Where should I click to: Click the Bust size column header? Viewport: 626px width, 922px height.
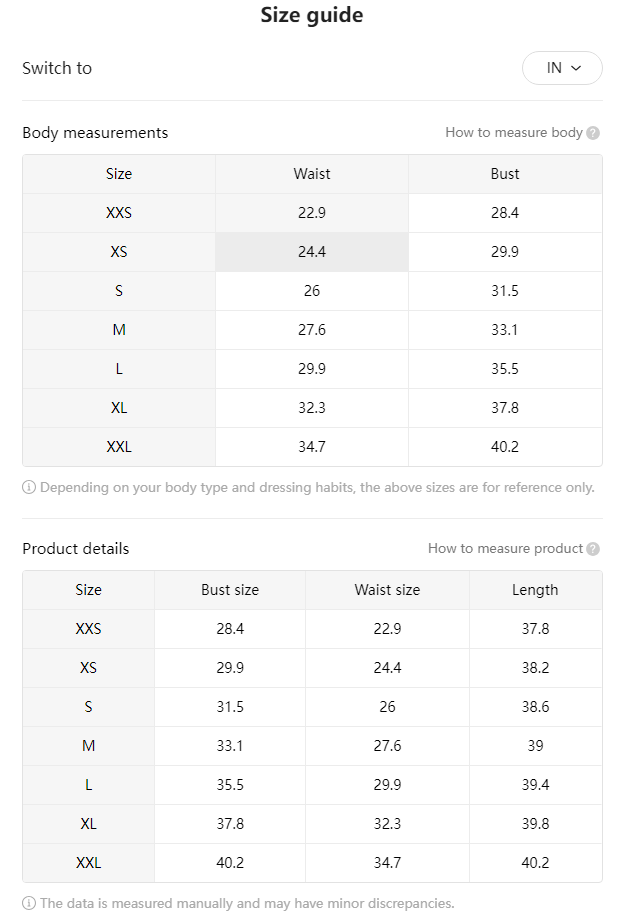[x=230, y=590]
